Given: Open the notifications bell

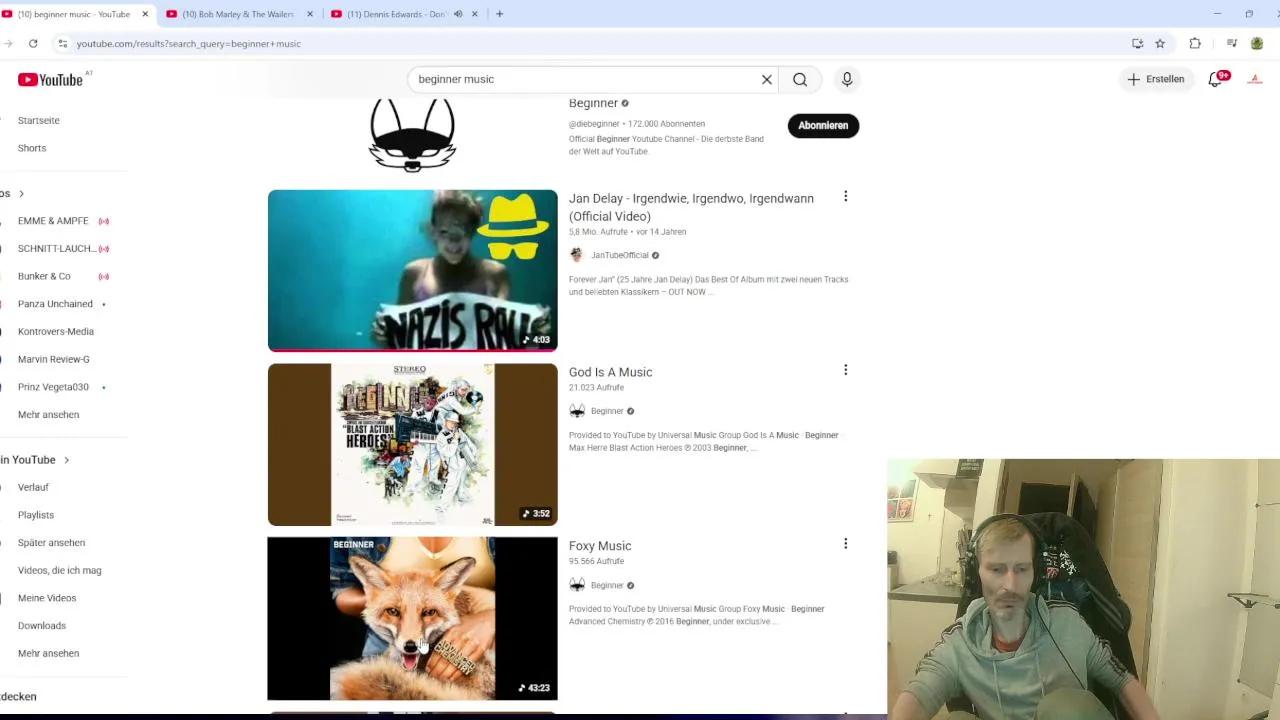Looking at the screenshot, I should click(x=1216, y=79).
